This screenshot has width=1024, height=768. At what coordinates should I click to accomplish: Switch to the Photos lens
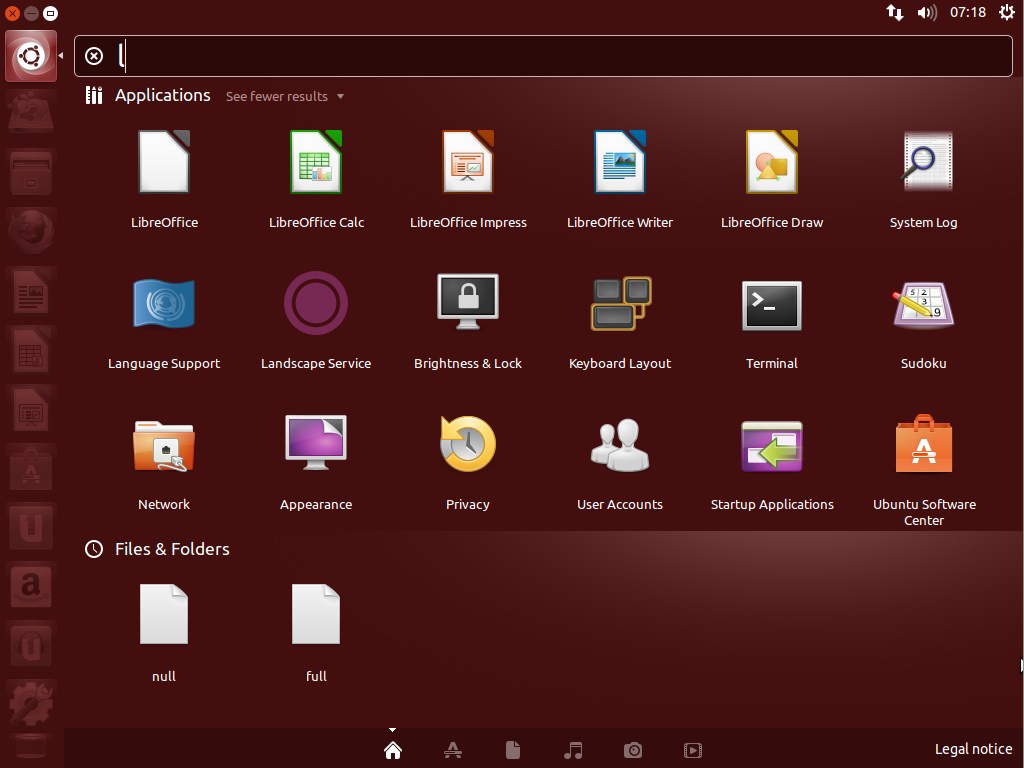coord(632,750)
